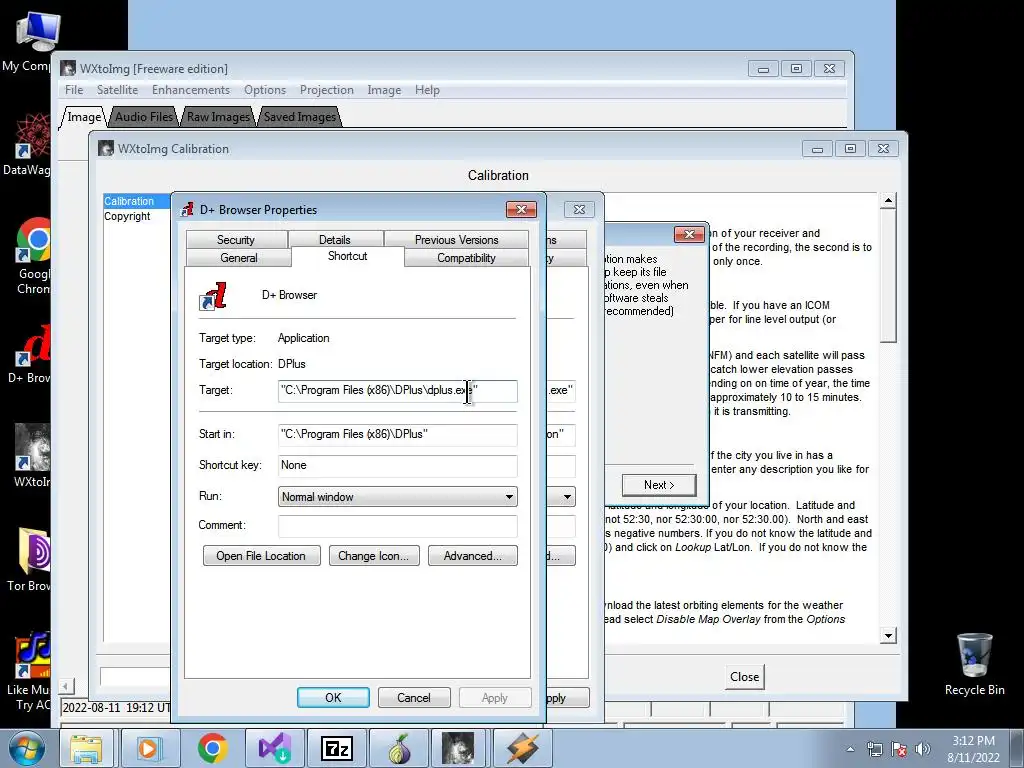
Task: Switch to the Audio Files tab
Action: 144,117
